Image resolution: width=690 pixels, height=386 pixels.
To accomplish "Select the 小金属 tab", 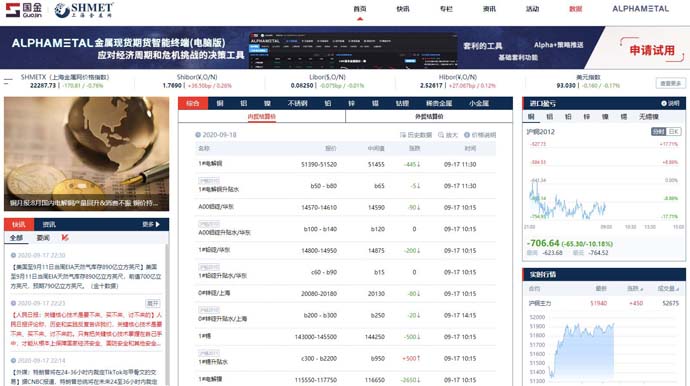I will point(479,103).
